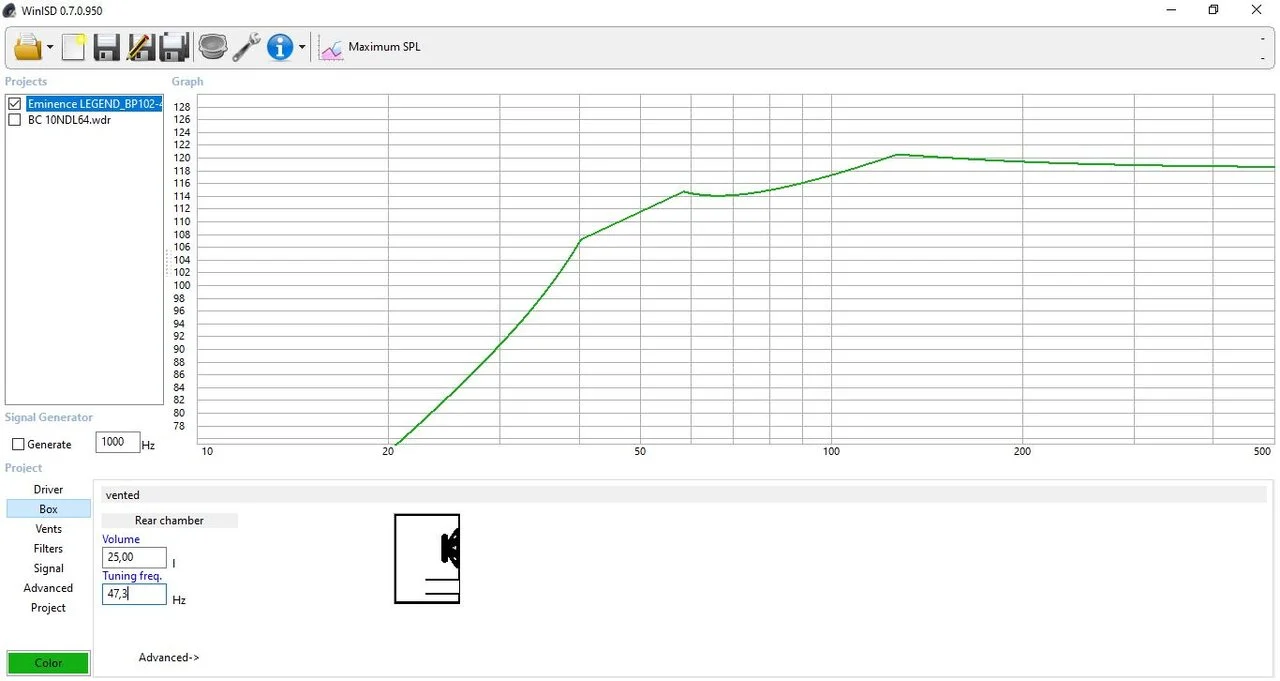
Task: Open the driver database speaker icon
Action: tap(212, 47)
